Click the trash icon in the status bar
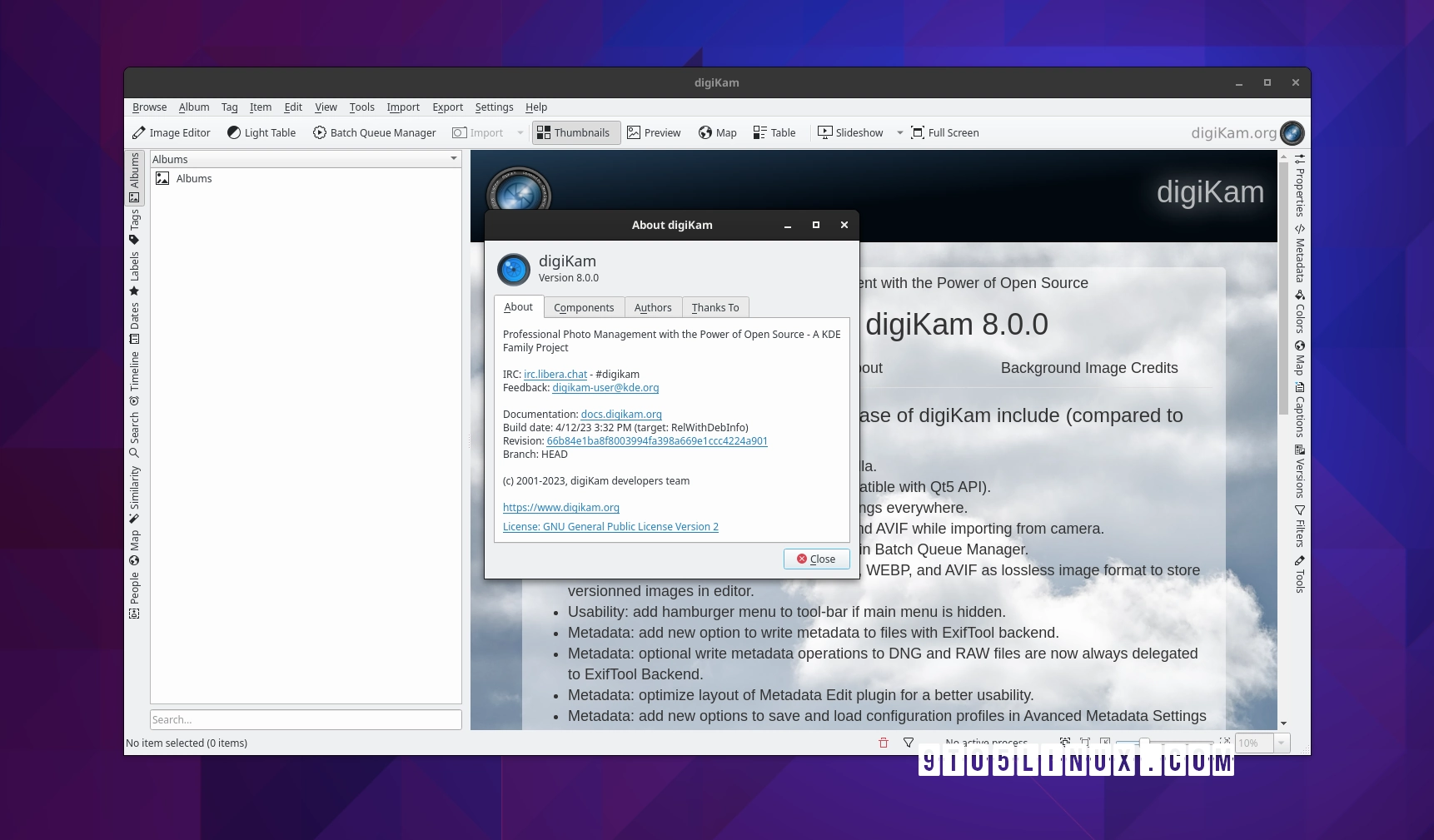 [883, 743]
